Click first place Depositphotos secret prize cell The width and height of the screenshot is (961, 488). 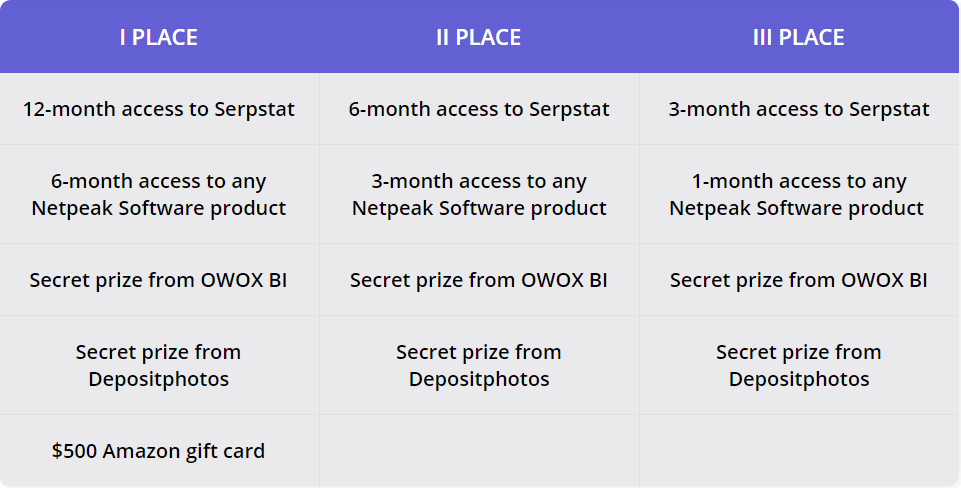click(x=159, y=365)
